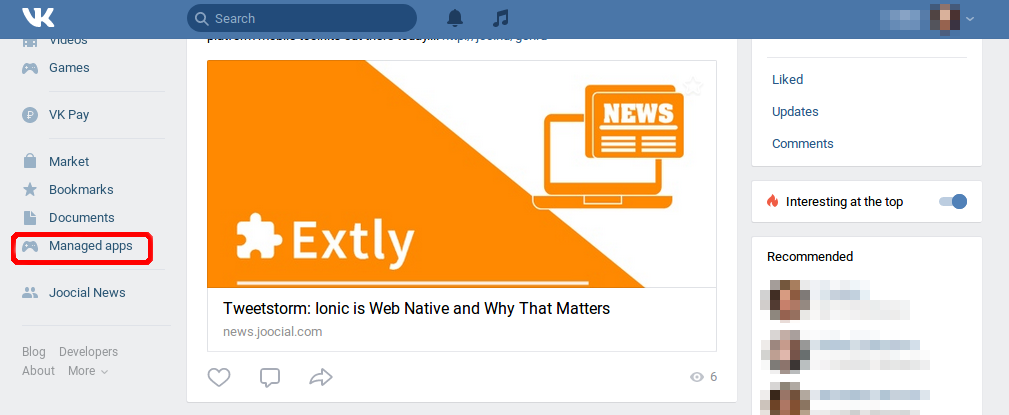Open the Blog footer link
Viewport: 1009px width, 415px height.
click(34, 352)
